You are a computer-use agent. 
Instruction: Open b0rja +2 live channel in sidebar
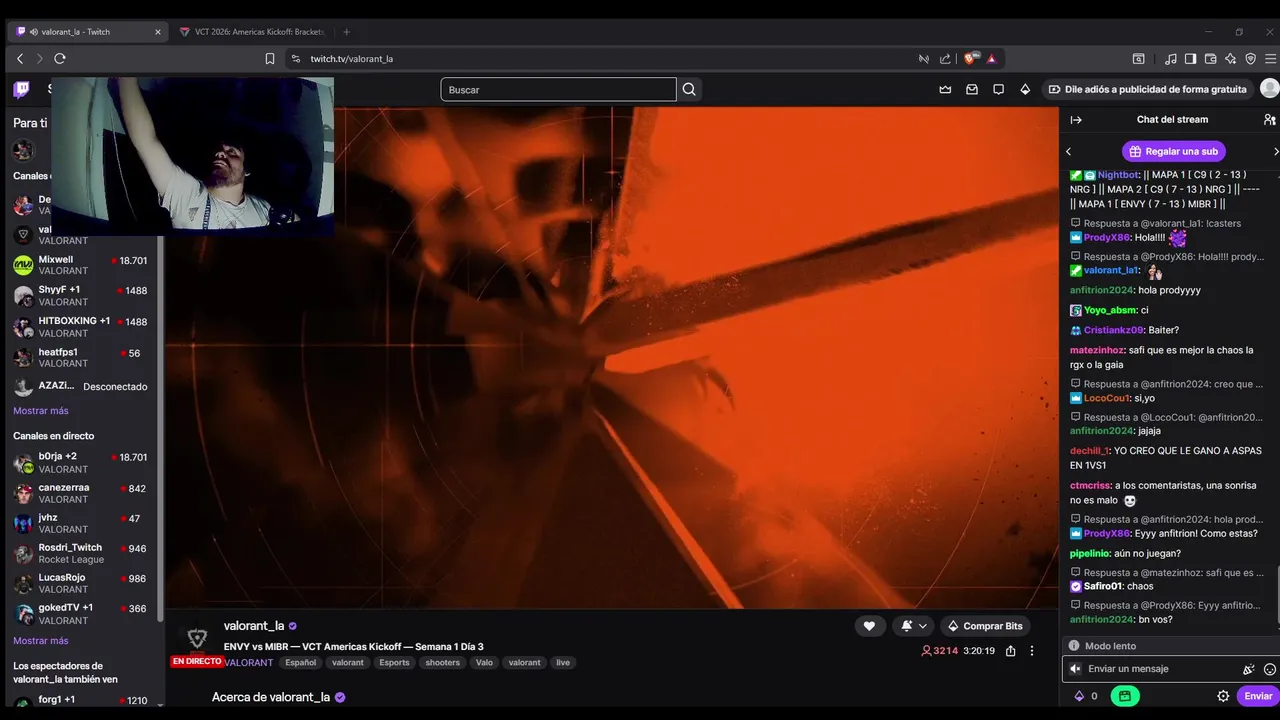(80, 463)
